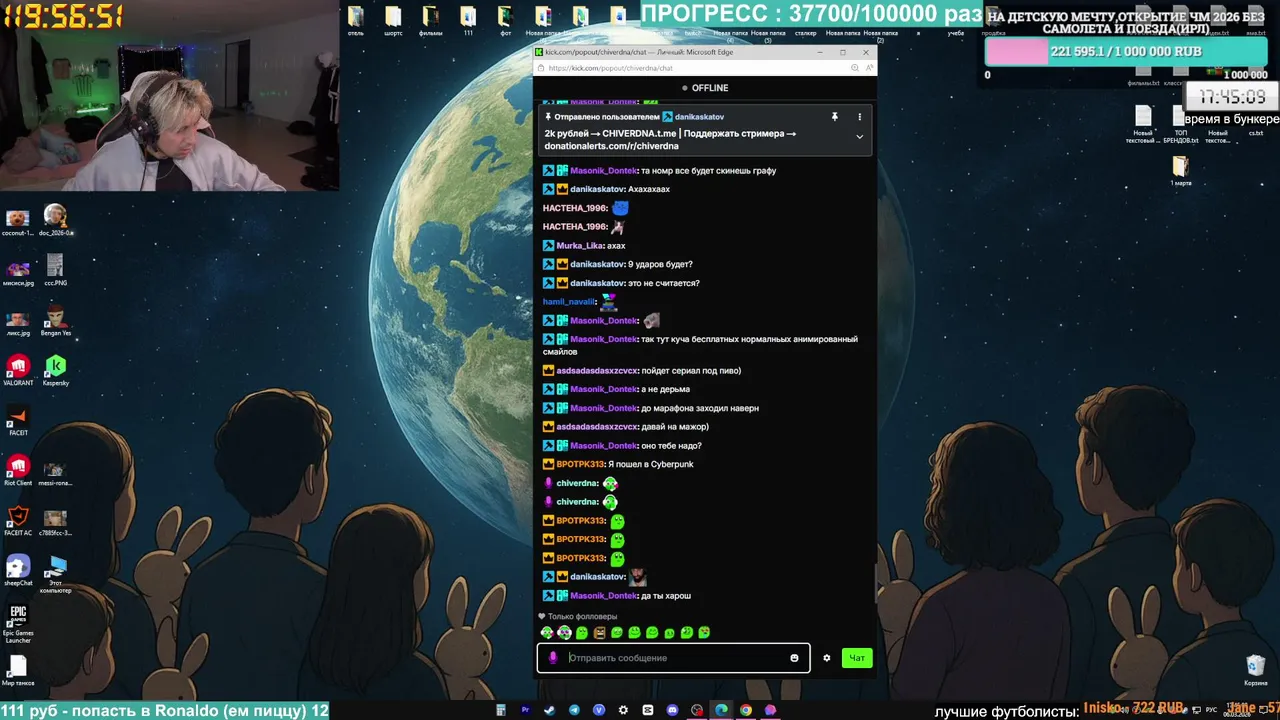Select the 'отель' desktop folder
This screenshot has width=1280, height=720.
(355, 20)
